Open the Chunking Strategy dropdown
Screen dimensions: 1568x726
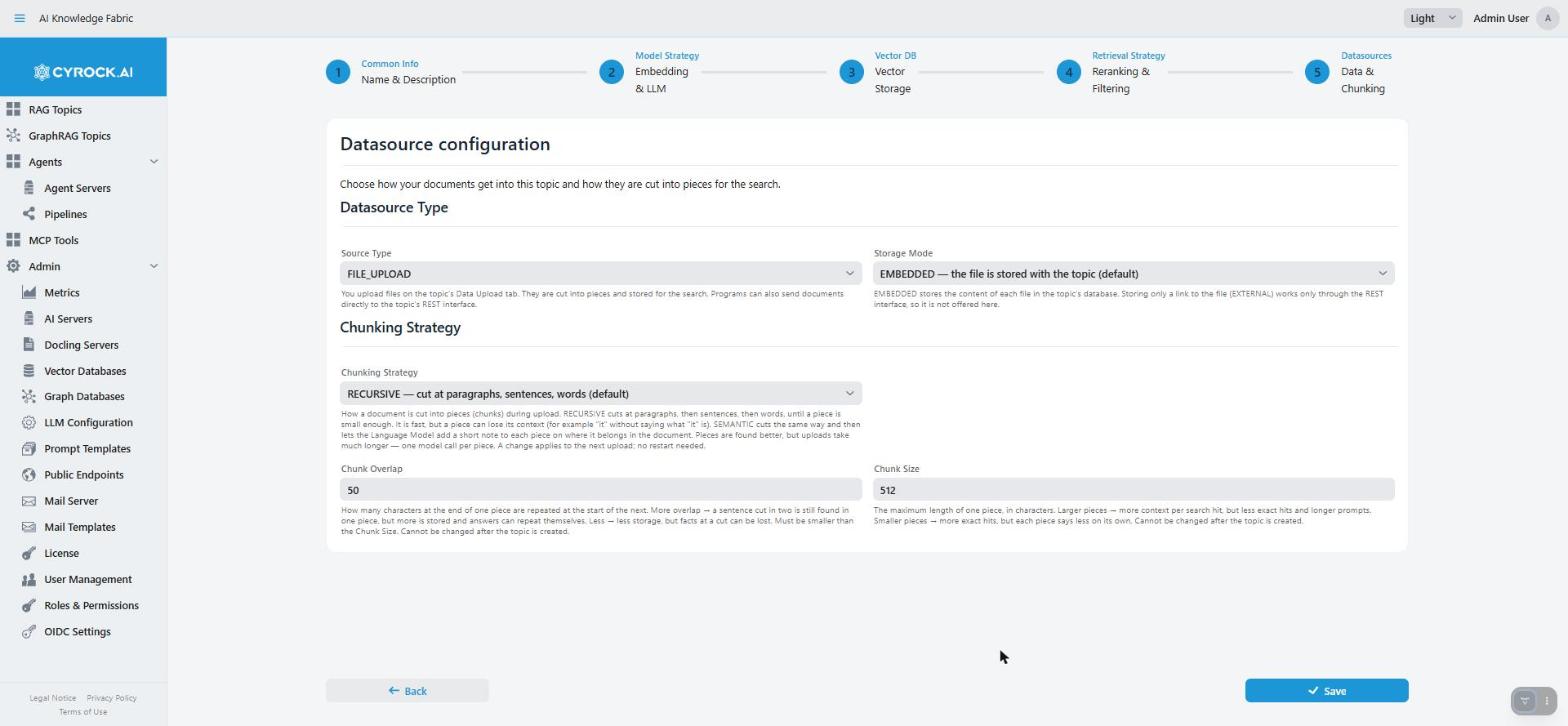(600, 394)
